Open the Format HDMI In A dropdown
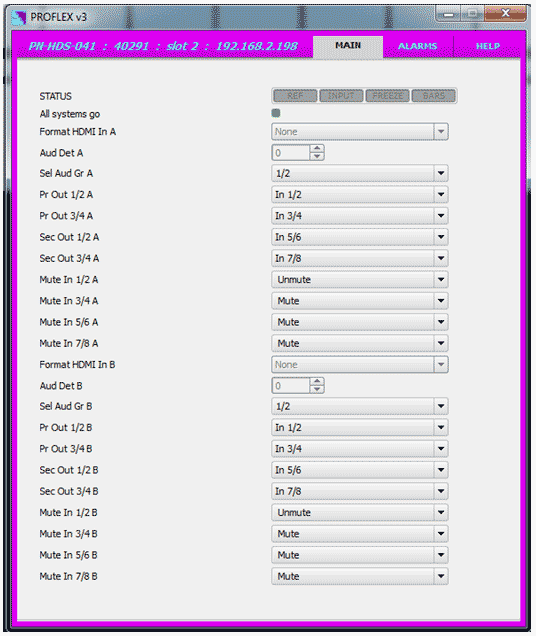The height and width of the screenshot is (636, 536). 359,132
